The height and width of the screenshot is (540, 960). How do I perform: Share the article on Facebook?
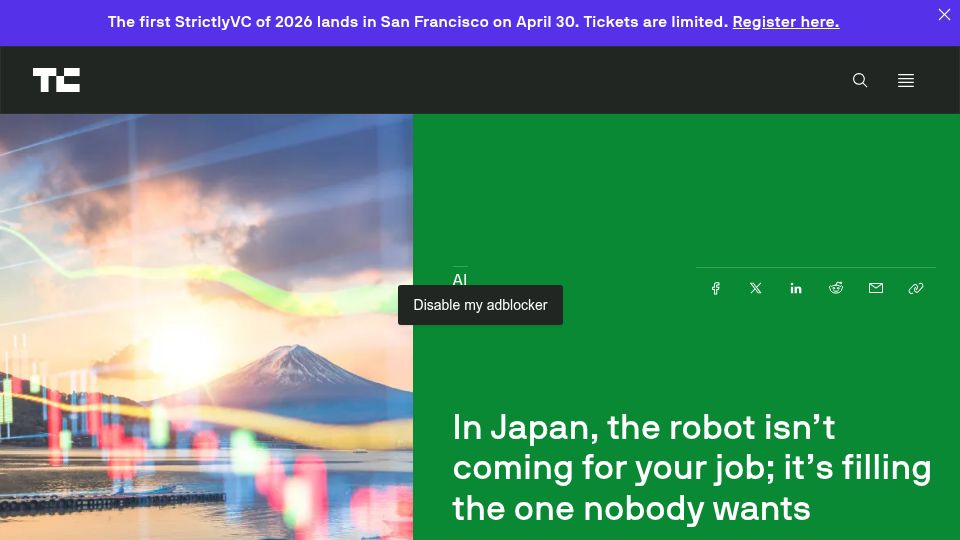pos(715,288)
